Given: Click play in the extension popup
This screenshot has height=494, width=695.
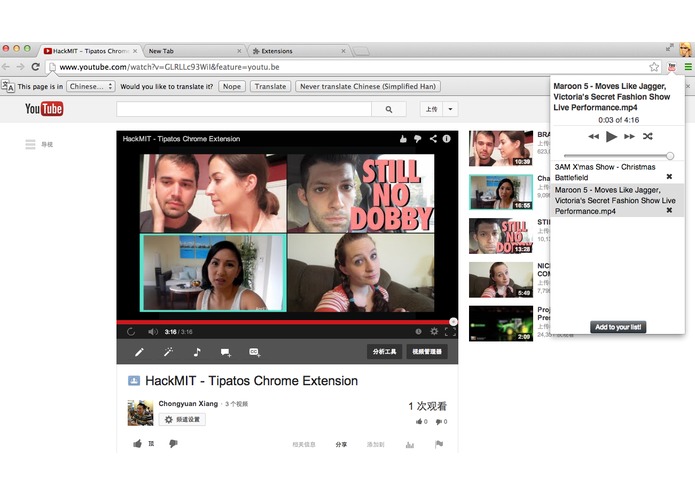Looking at the screenshot, I should (x=611, y=136).
